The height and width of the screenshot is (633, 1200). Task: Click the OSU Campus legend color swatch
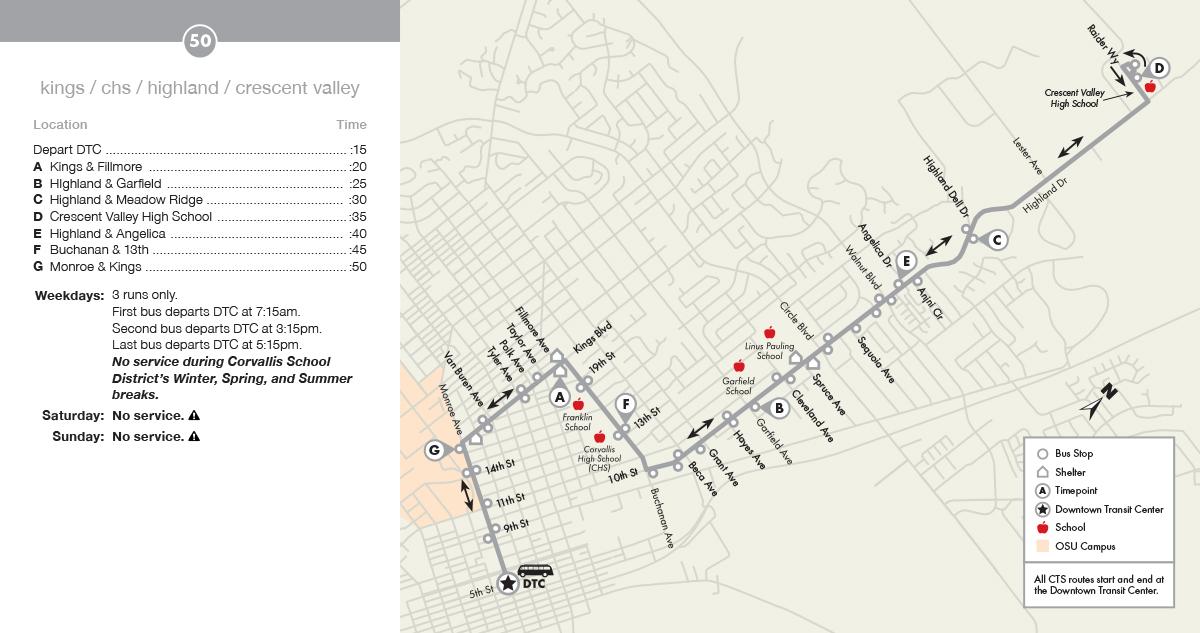click(1043, 546)
